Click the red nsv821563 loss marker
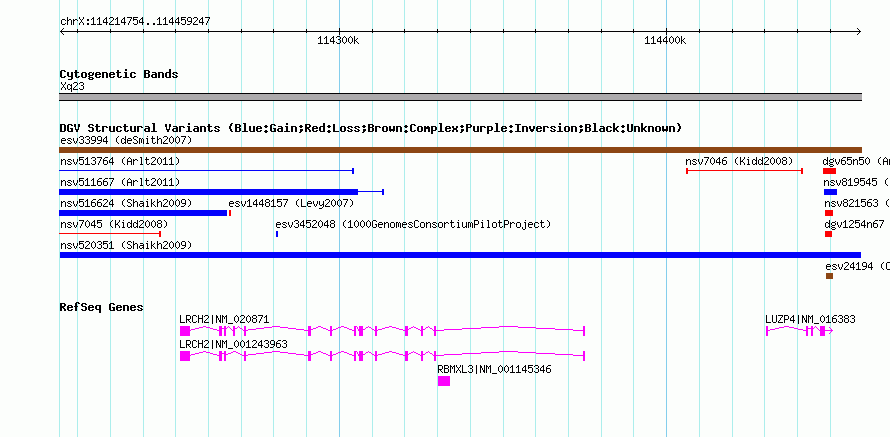 [829, 213]
